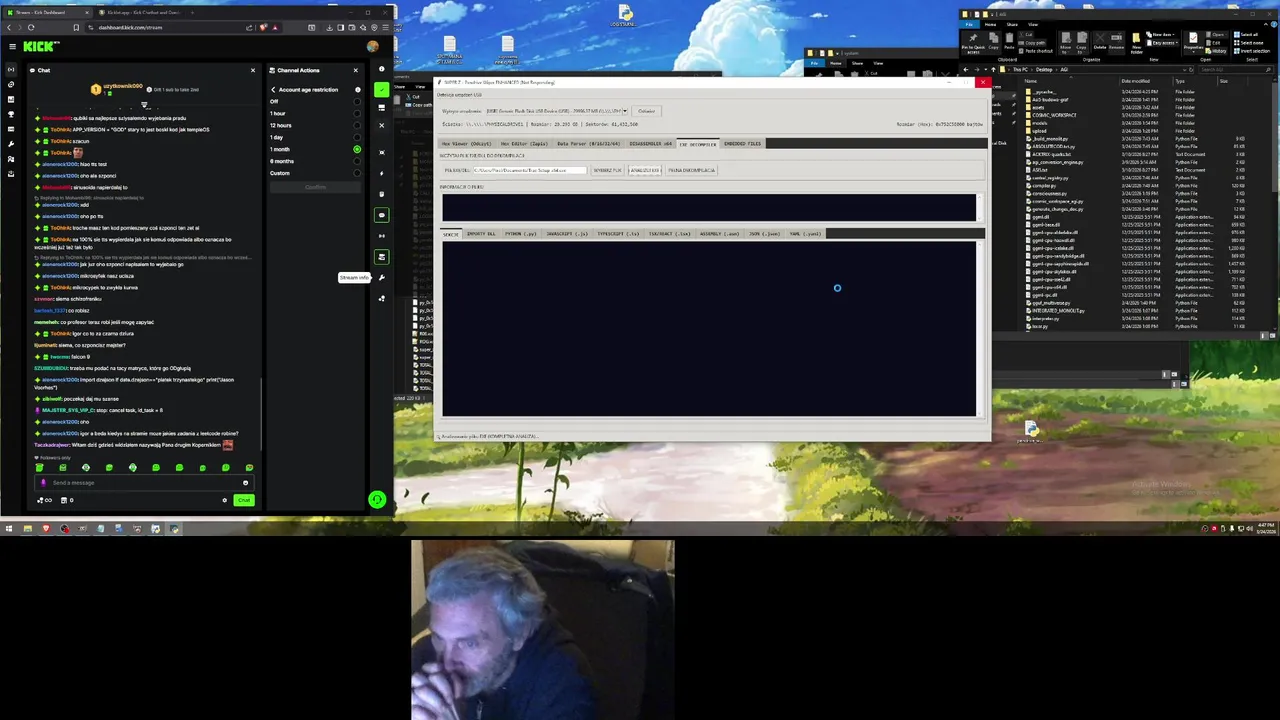Screen dimensions: 1280x720
Task: Click the green Chat send button
Action: [244, 500]
